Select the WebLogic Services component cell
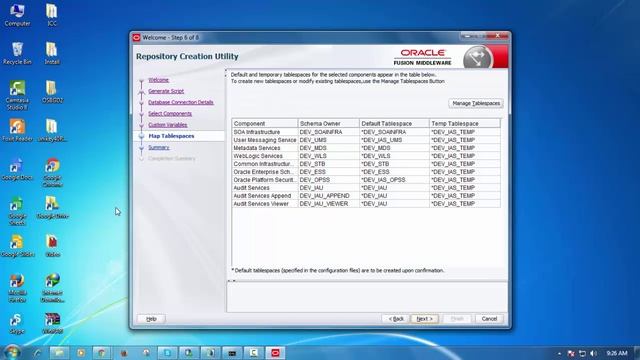This screenshot has height=360, width=640. [x=265, y=156]
